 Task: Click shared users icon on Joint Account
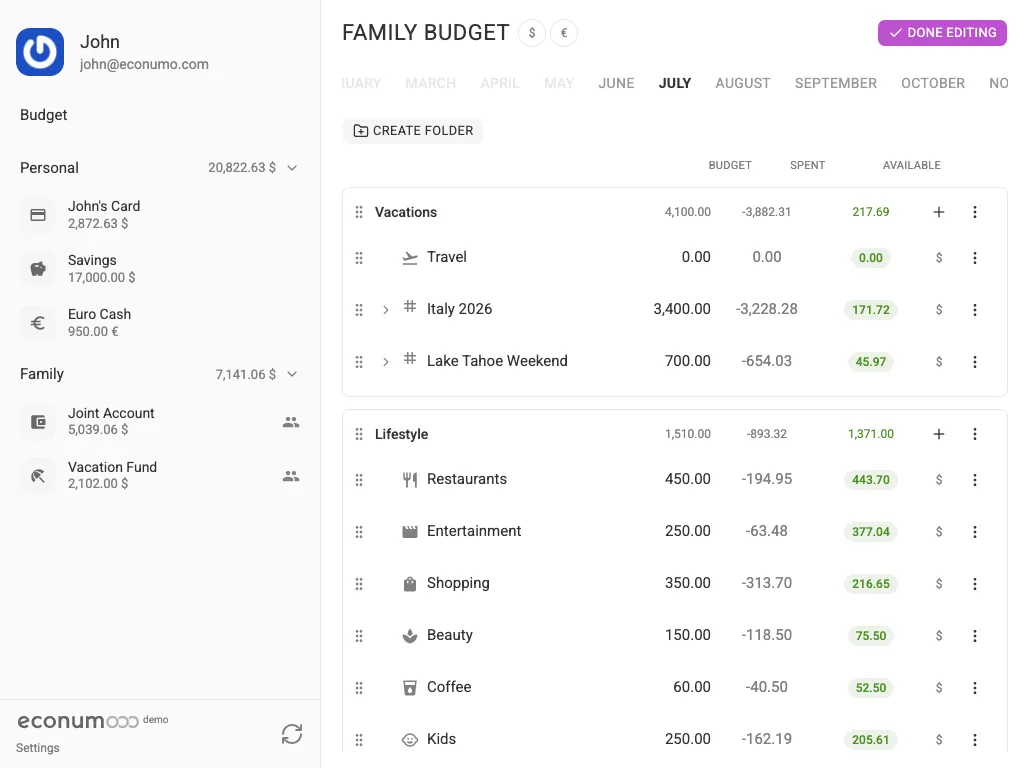[291, 422]
